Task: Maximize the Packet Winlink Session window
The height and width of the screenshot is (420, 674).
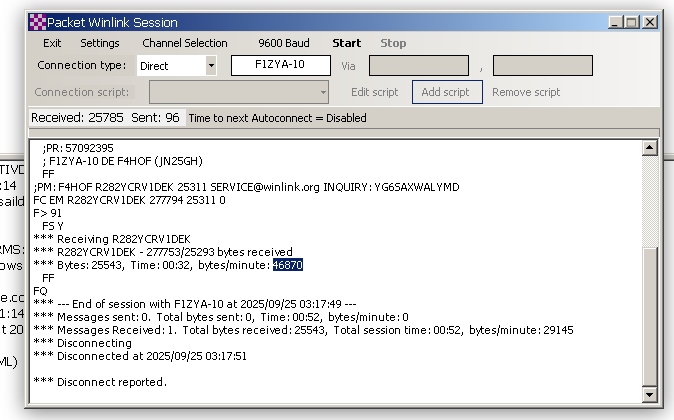Action: click(x=631, y=21)
